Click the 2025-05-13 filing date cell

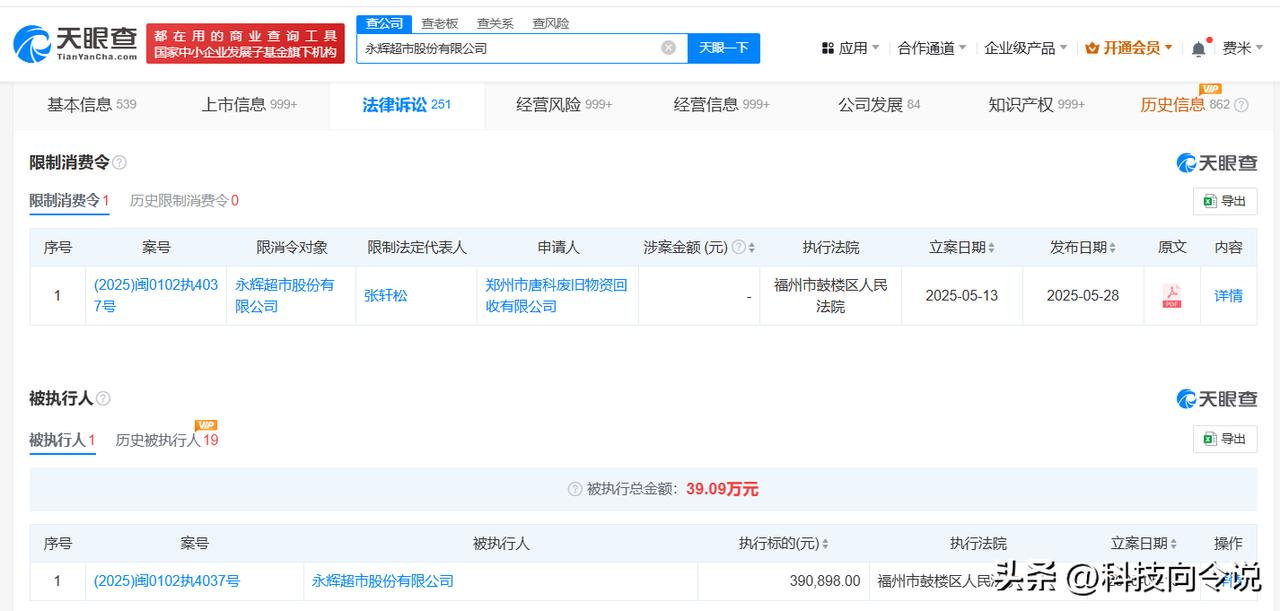962,296
